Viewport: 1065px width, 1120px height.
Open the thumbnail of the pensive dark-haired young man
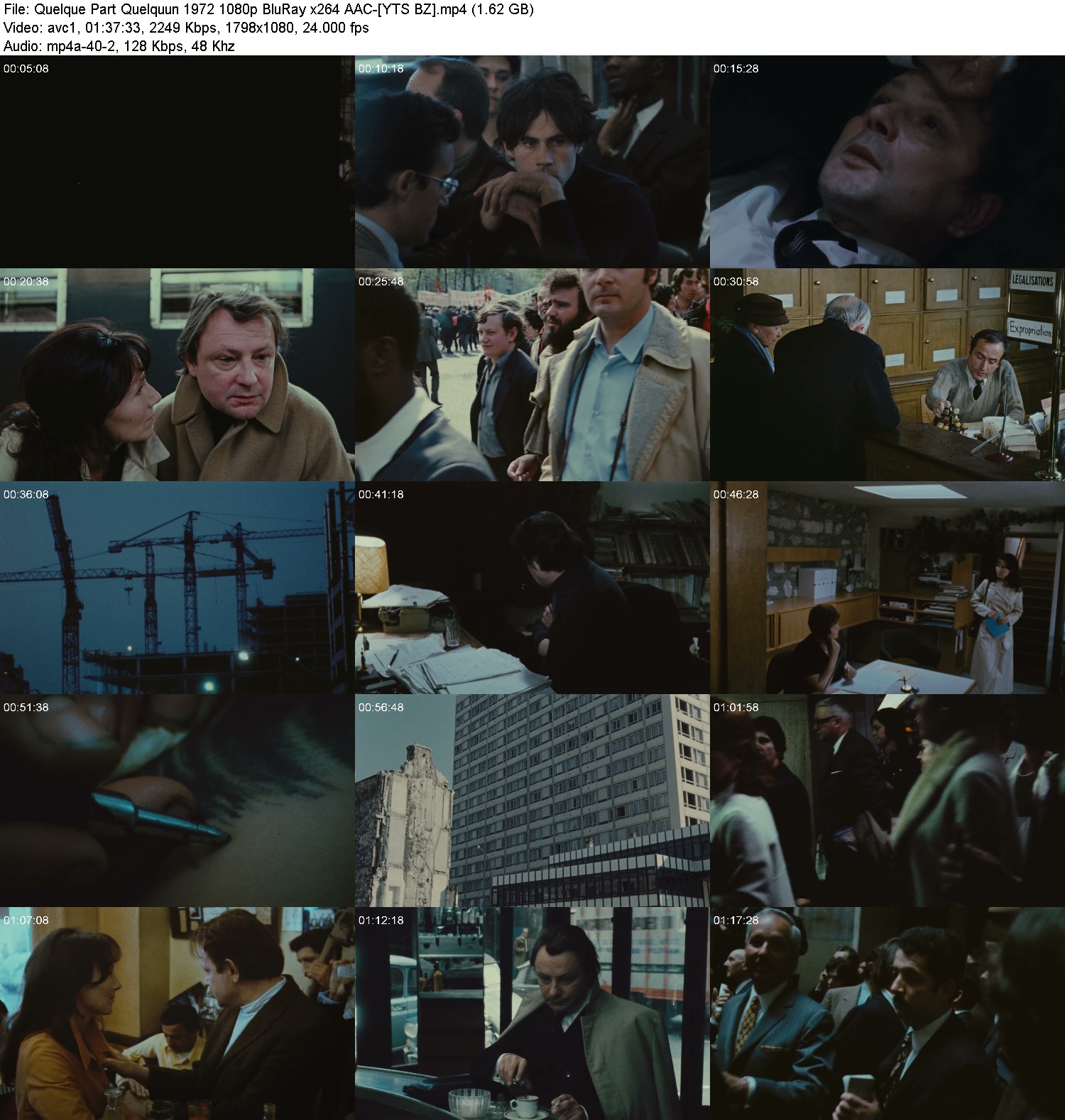[532, 162]
